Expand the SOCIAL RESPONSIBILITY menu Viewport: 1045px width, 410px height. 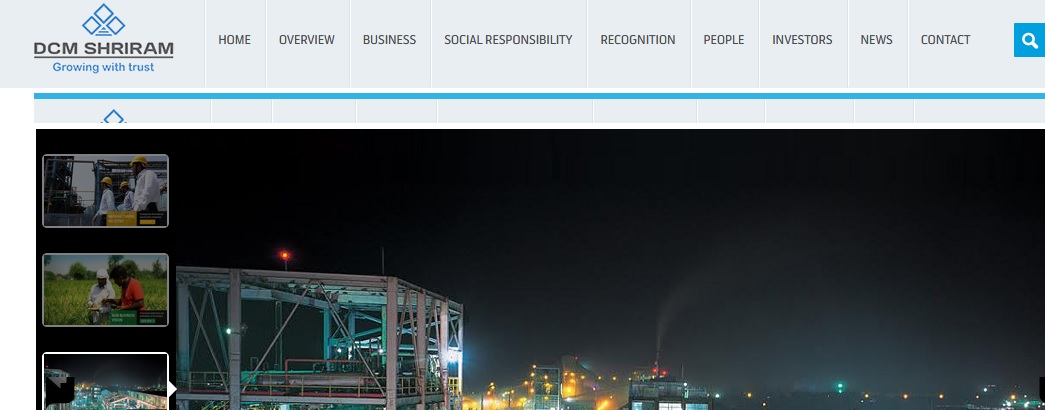tap(509, 40)
